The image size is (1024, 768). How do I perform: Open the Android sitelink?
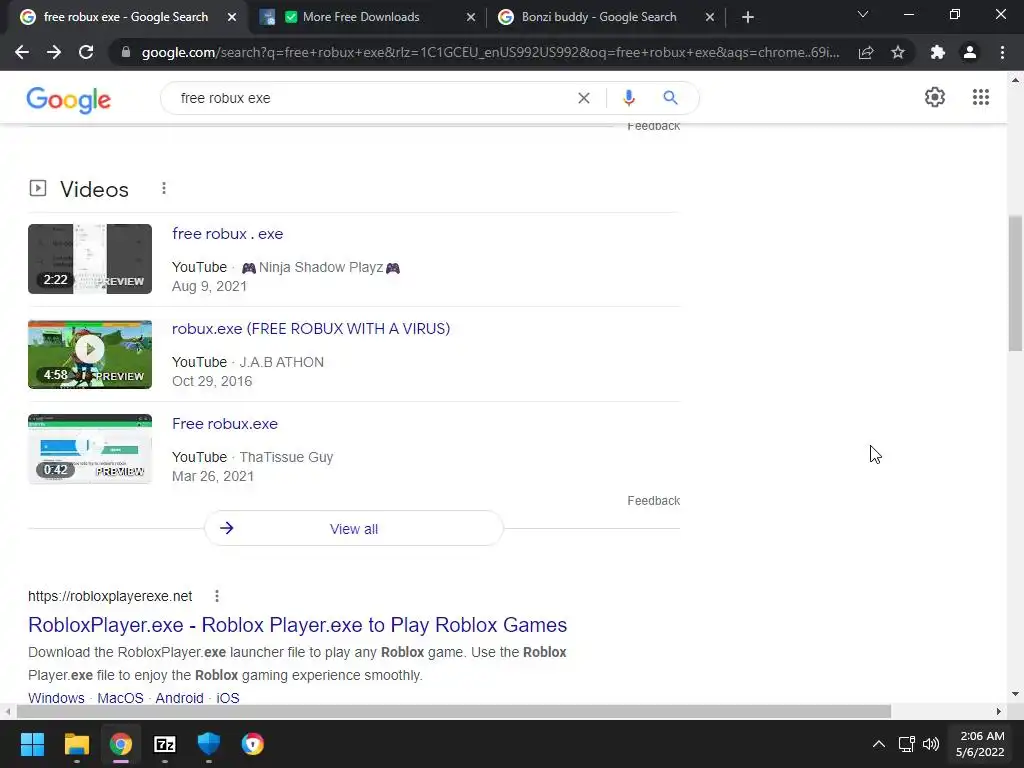180,697
